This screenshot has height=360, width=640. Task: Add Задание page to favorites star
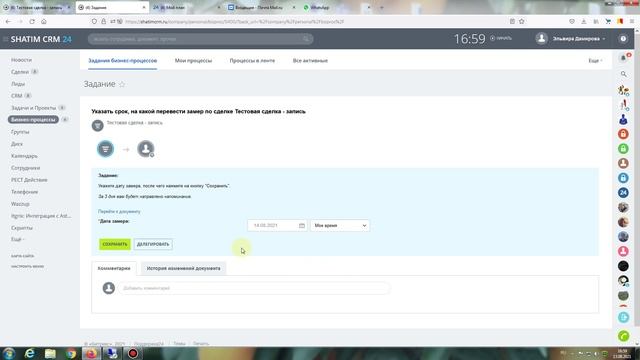(122, 84)
